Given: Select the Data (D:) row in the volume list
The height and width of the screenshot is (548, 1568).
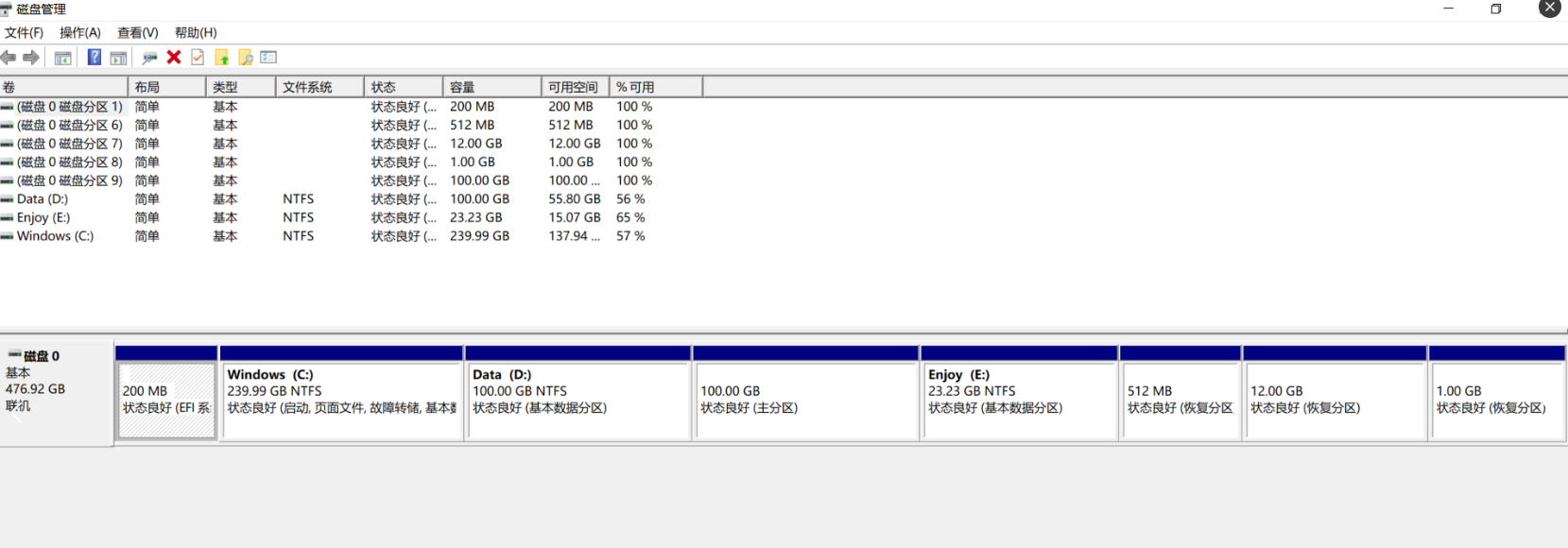Looking at the screenshot, I should click(43, 199).
